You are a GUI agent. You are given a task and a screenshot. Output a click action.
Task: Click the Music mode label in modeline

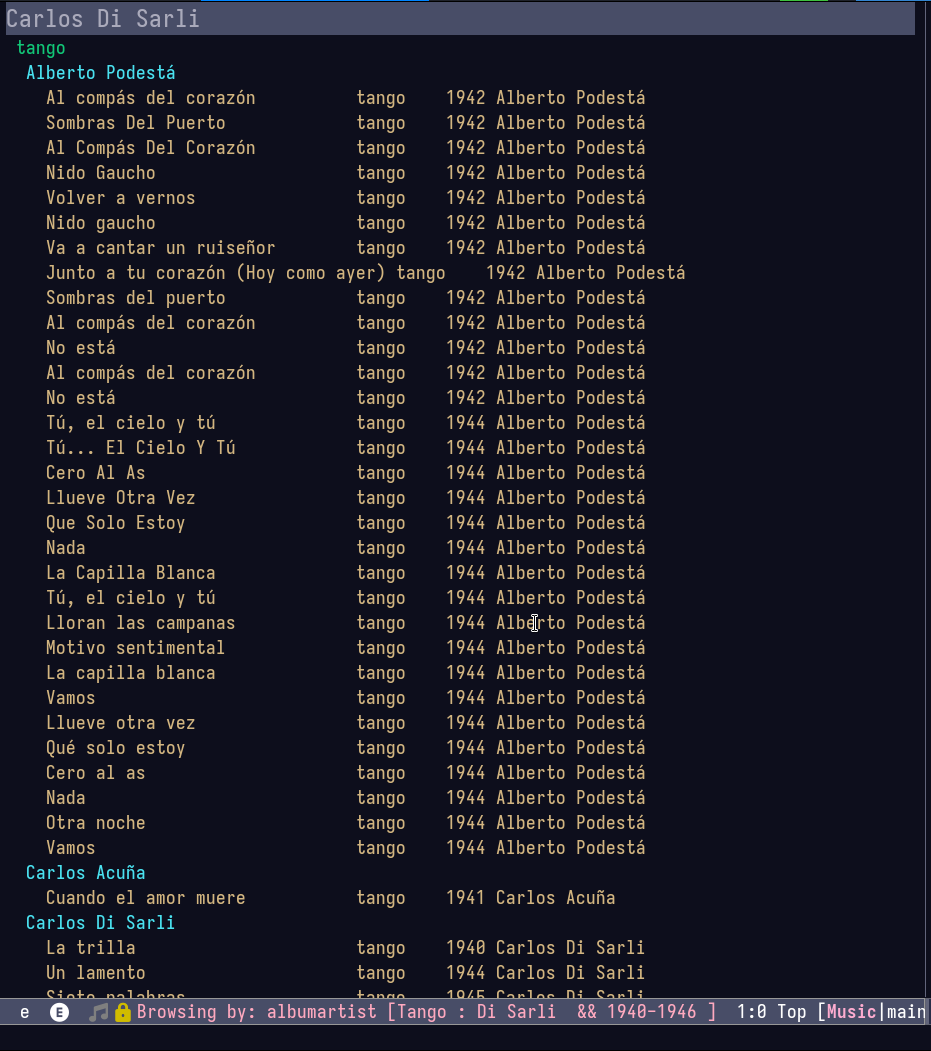tap(852, 1012)
